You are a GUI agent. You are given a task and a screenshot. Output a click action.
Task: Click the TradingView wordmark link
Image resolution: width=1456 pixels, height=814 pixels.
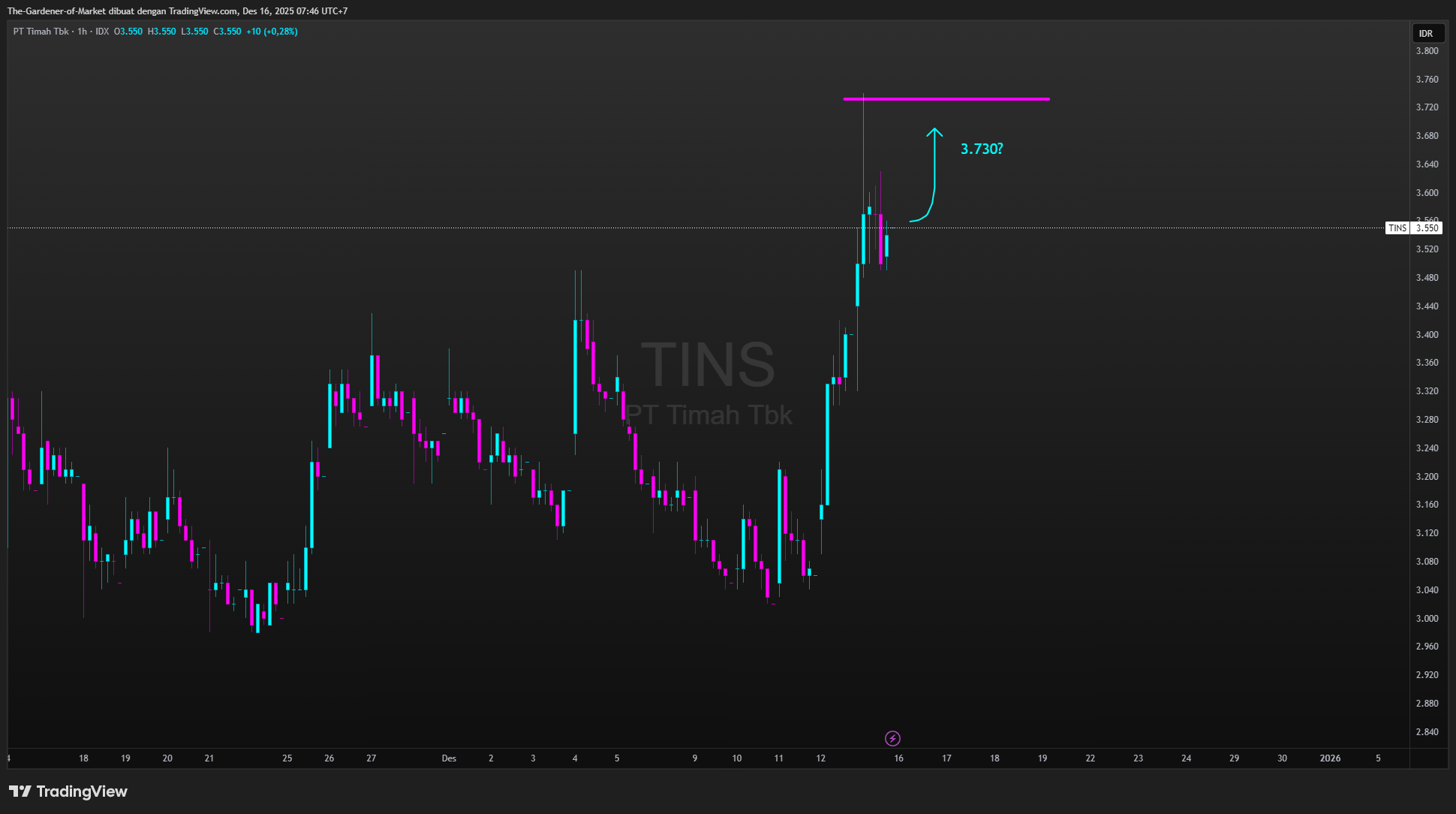coord(82,791)
